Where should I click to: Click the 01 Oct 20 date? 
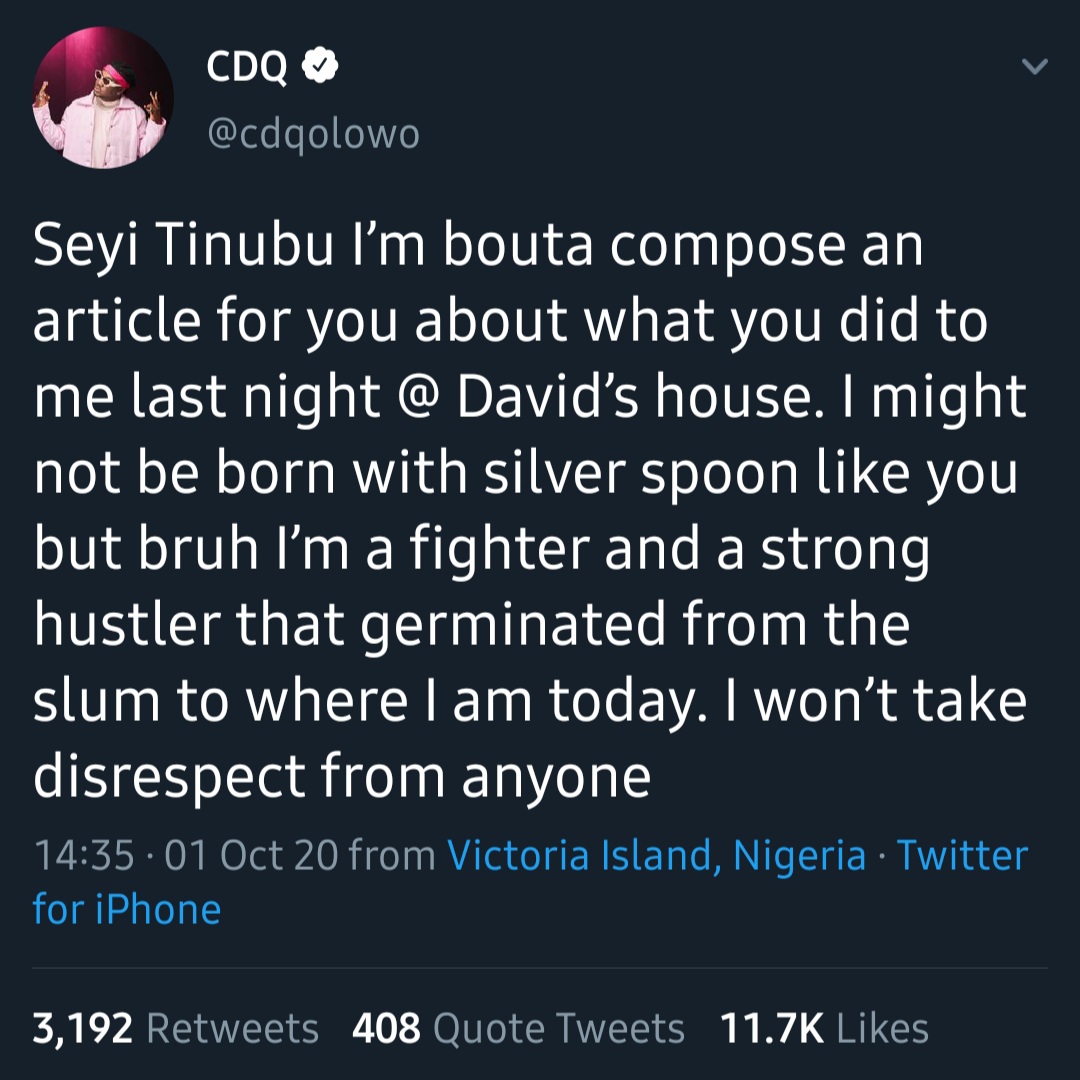pos(251,856)
